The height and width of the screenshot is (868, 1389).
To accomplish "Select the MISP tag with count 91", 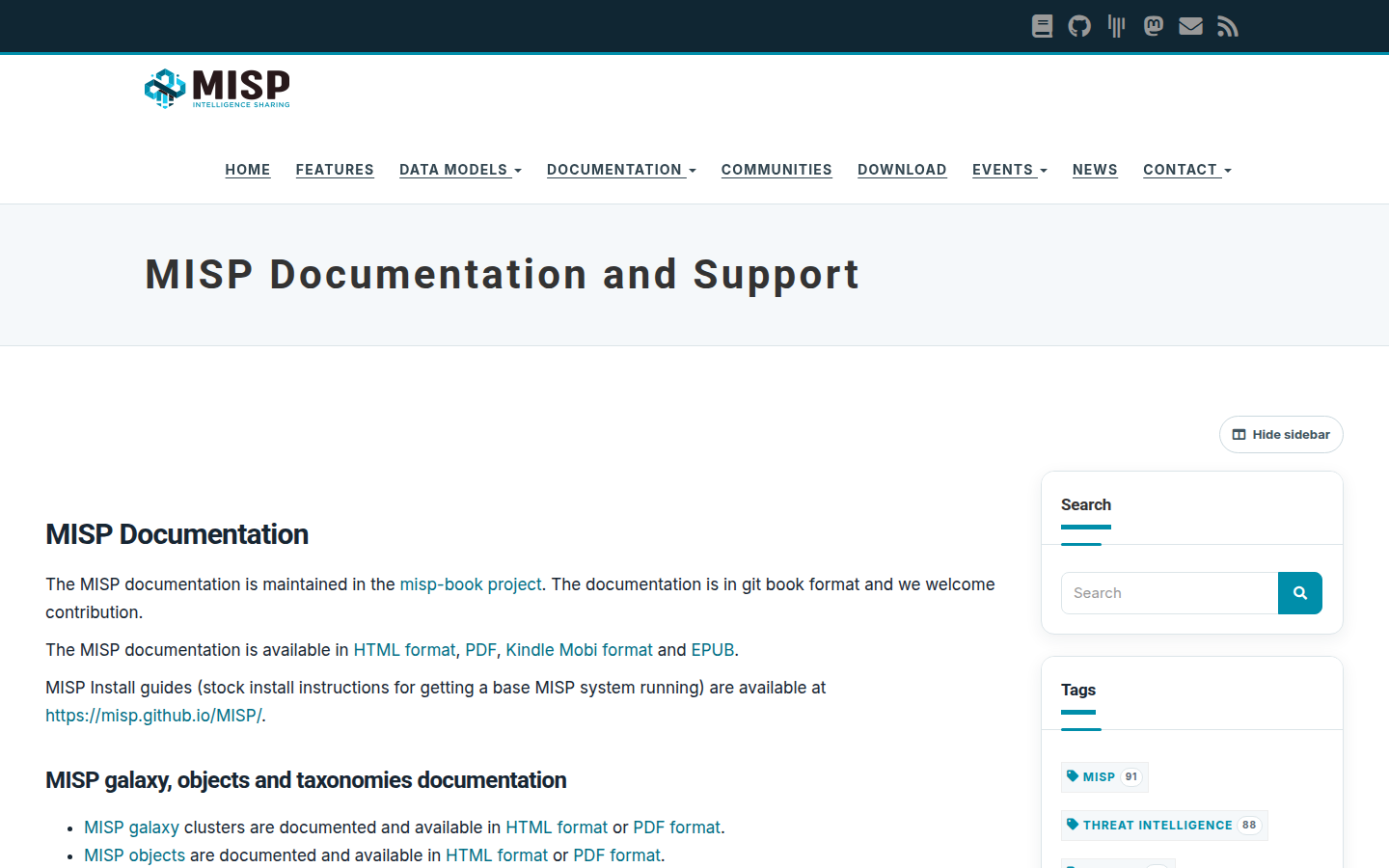I will tap(1104, 776).
